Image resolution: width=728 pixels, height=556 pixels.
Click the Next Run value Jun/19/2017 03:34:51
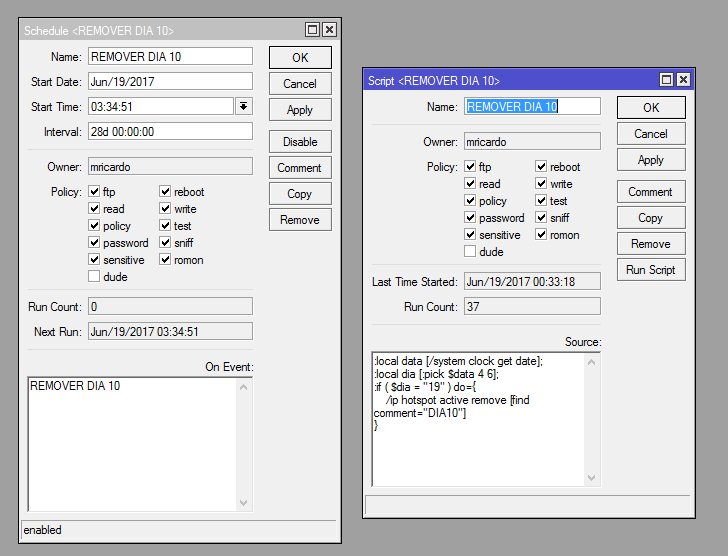[170, 331]
